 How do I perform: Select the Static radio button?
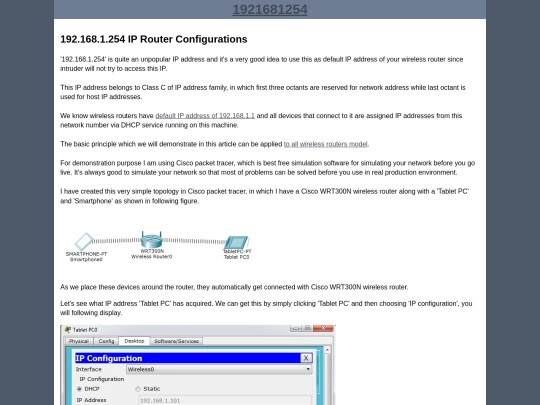[138, 389]
